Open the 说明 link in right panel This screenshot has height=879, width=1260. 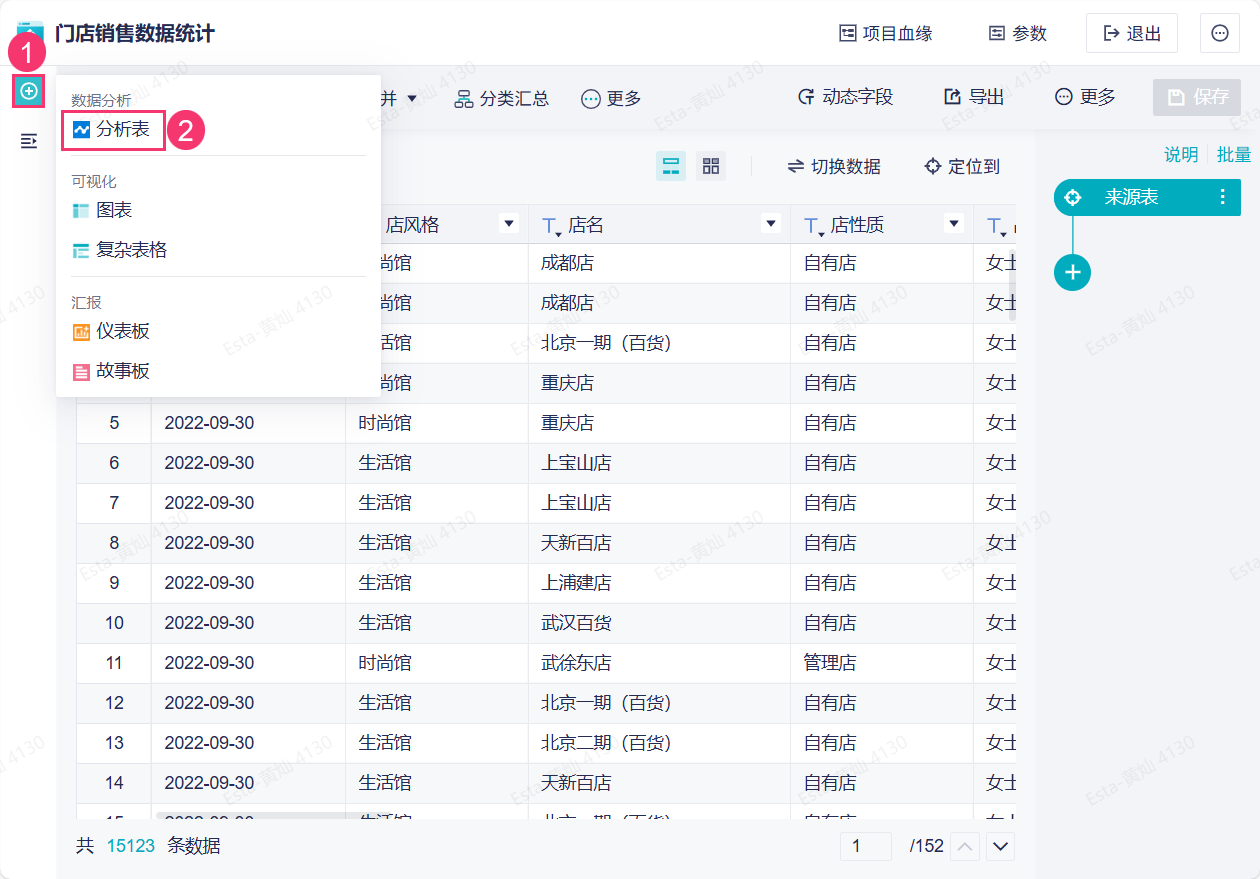pos(1181,154)
